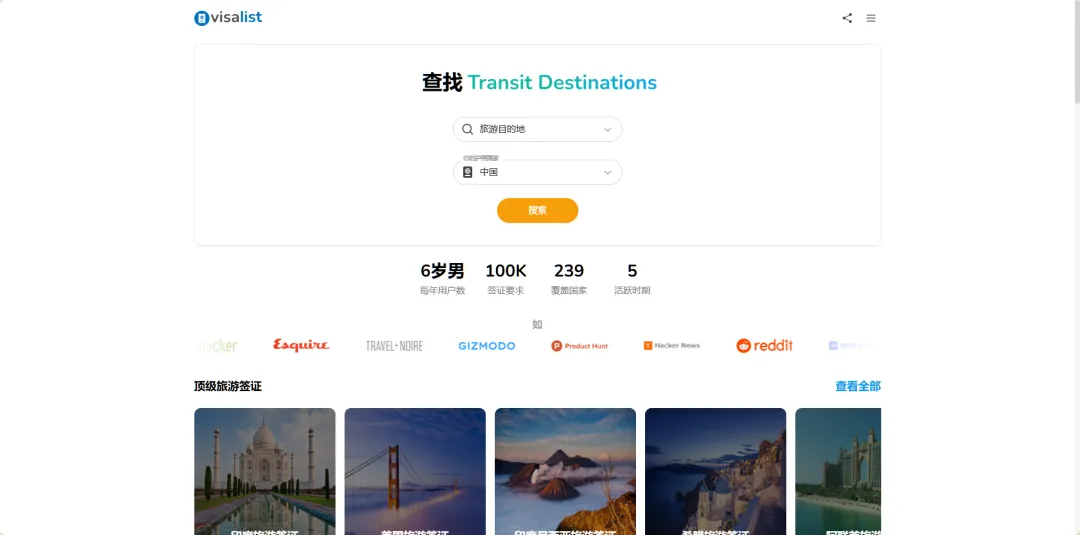Open the share icon in header
The image size is (1080, 535).
point(847,18)
